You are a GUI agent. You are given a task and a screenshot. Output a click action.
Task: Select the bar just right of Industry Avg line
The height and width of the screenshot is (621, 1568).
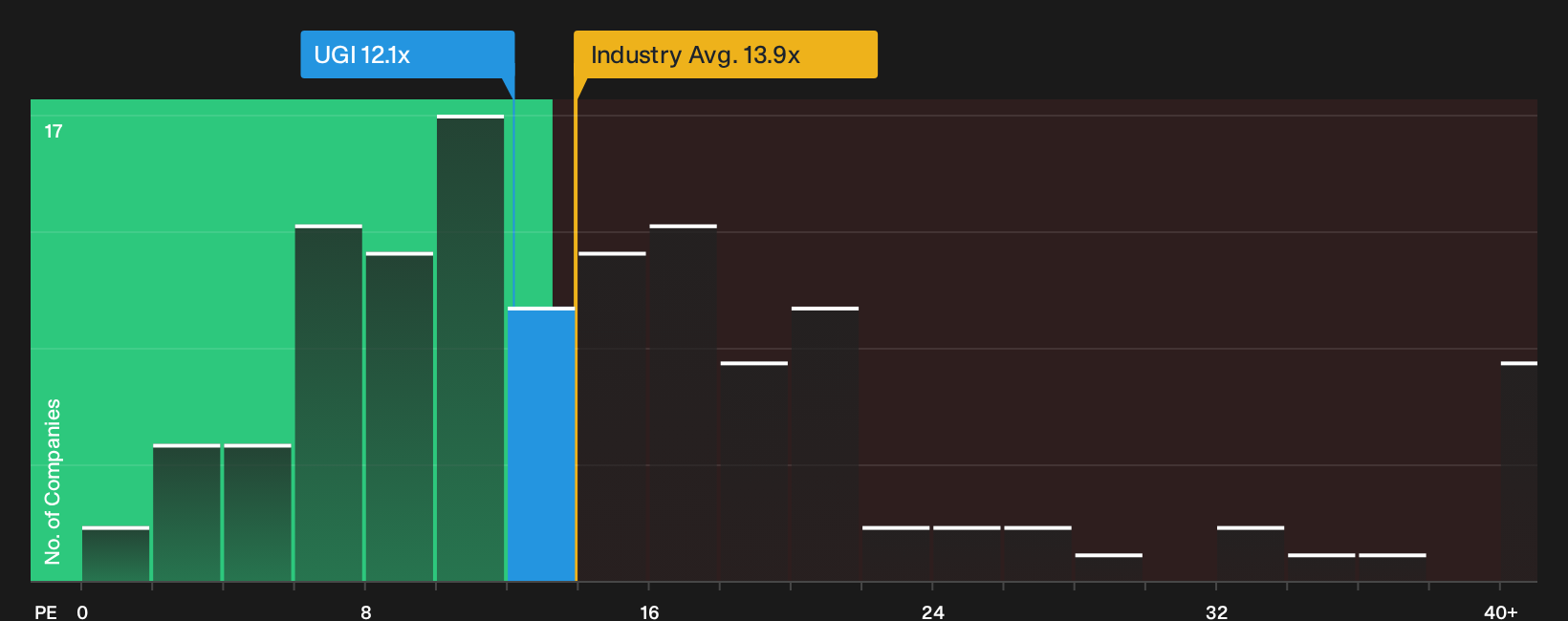point(612,417)
